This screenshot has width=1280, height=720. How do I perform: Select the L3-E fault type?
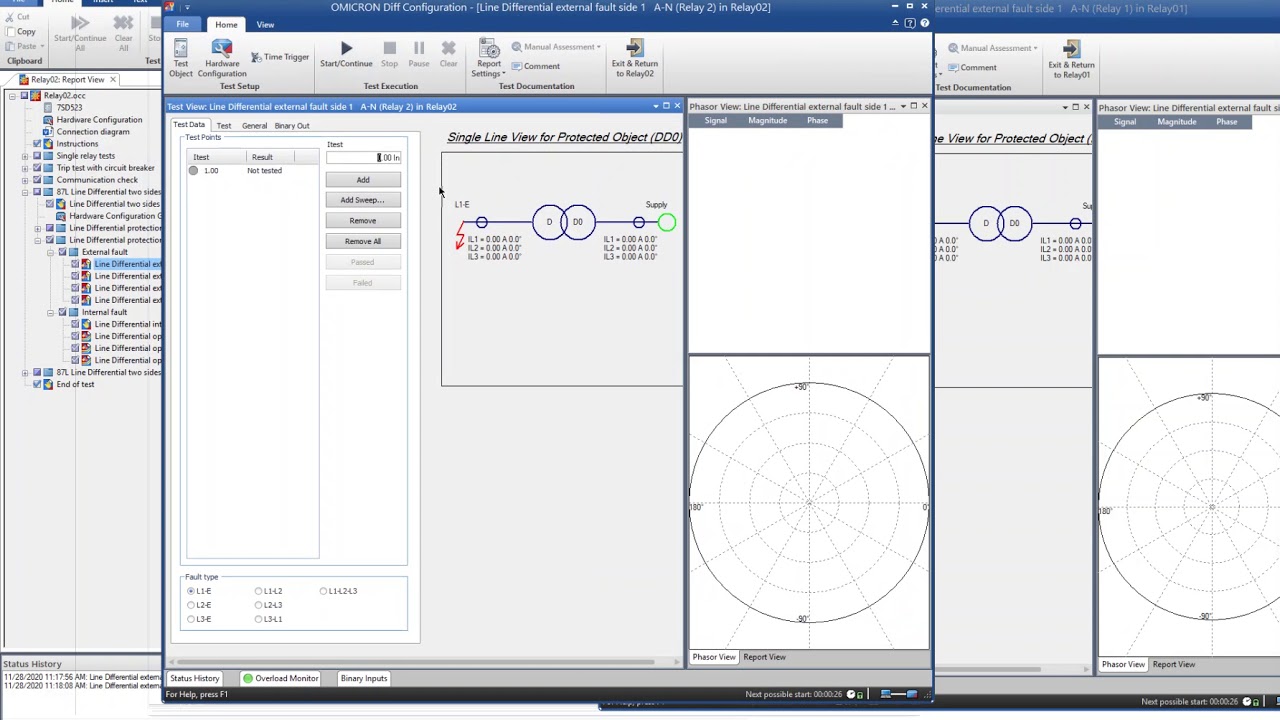(x=199, y=619)
